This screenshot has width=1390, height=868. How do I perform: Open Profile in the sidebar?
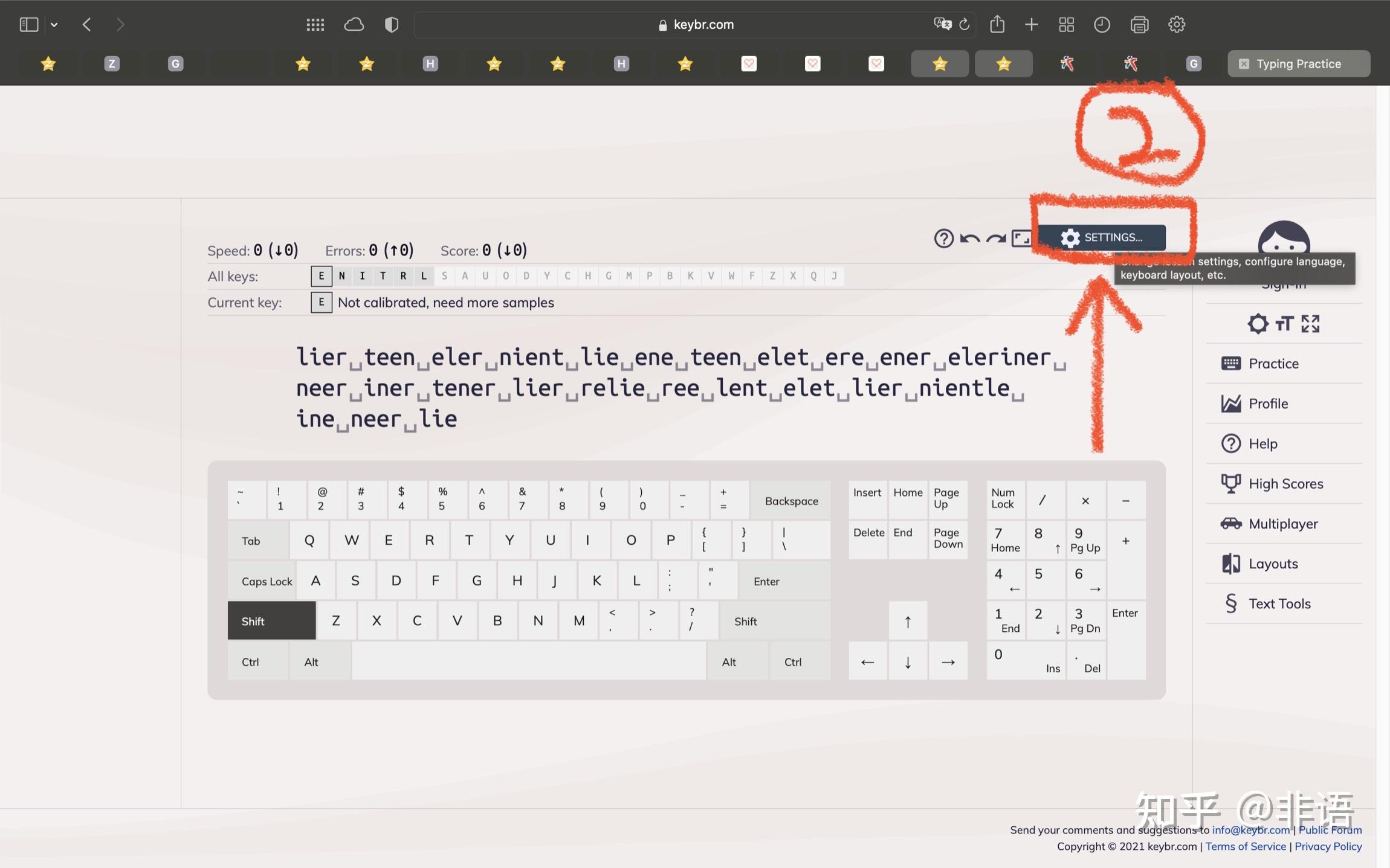click(x=1267, y=403)
